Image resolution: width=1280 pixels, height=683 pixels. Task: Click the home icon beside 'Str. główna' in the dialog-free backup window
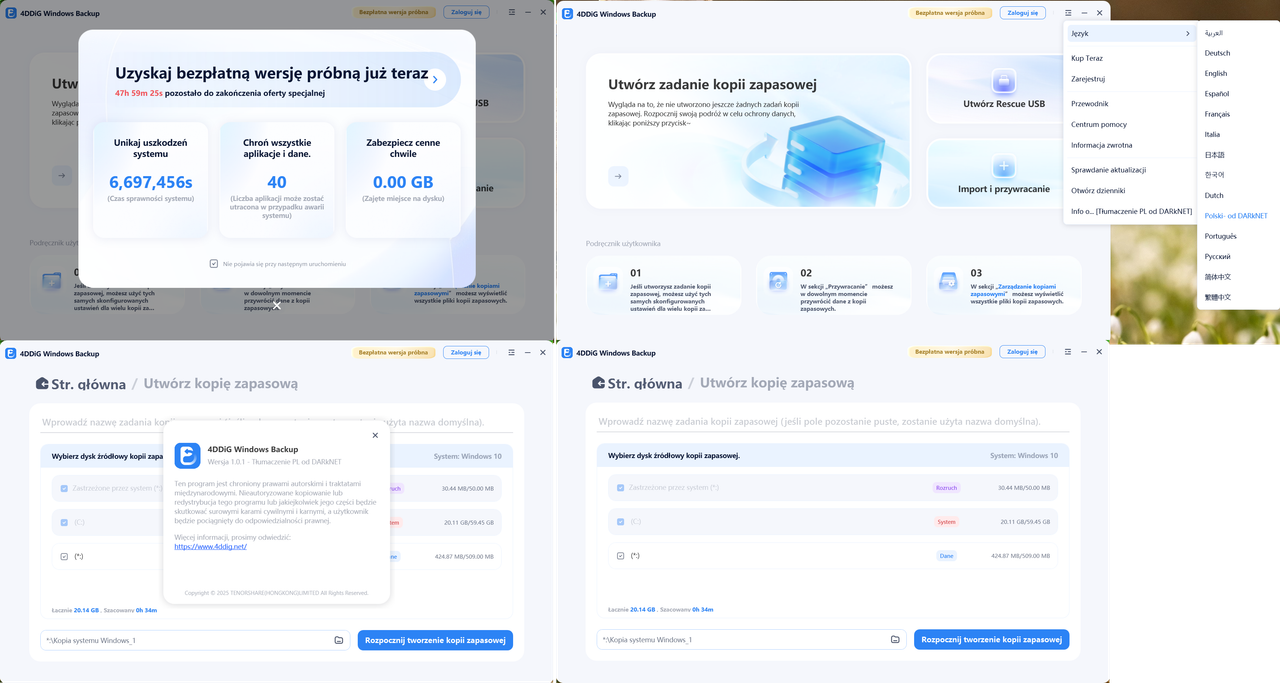(598, 383)
